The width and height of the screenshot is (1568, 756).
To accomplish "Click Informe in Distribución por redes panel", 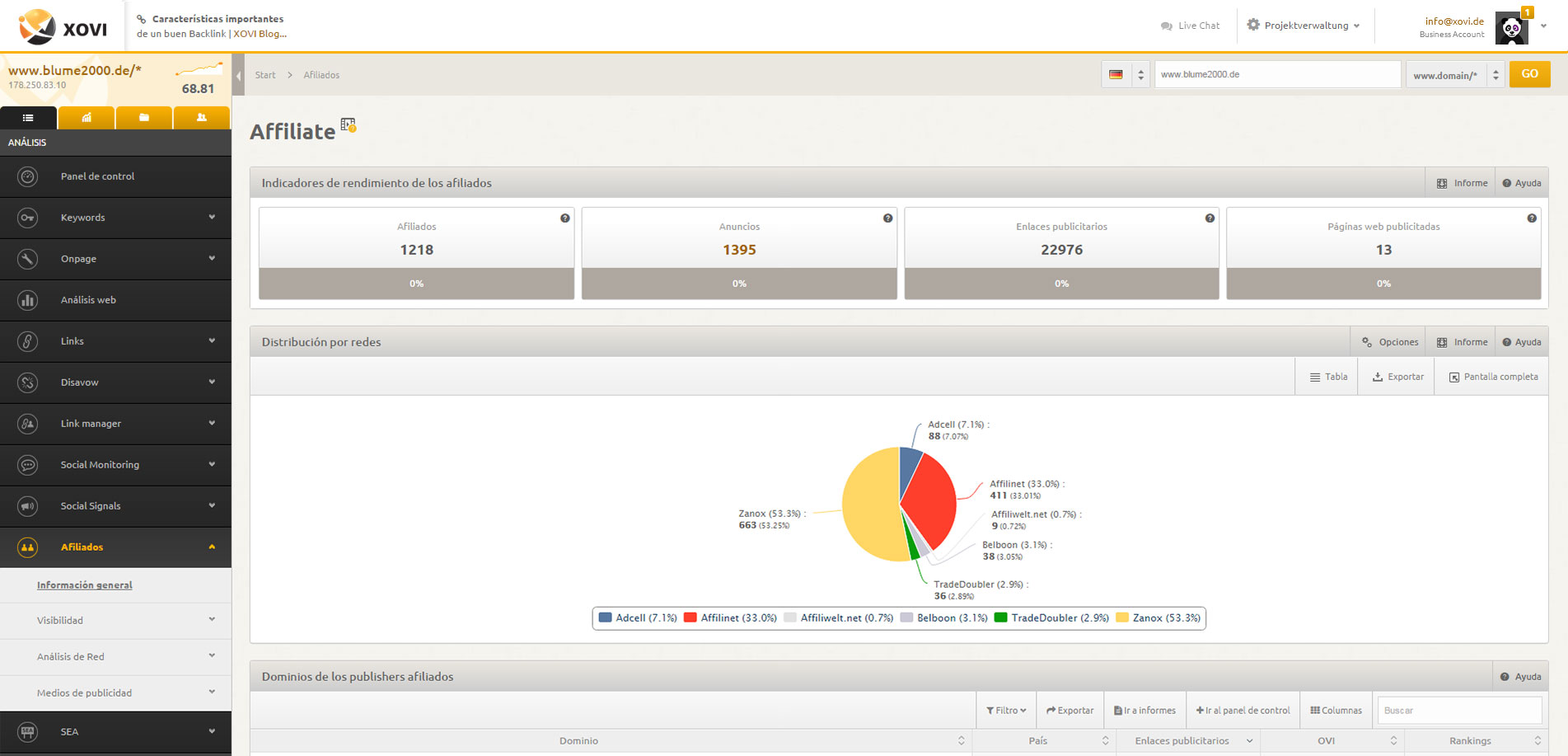I will 1463,342.
